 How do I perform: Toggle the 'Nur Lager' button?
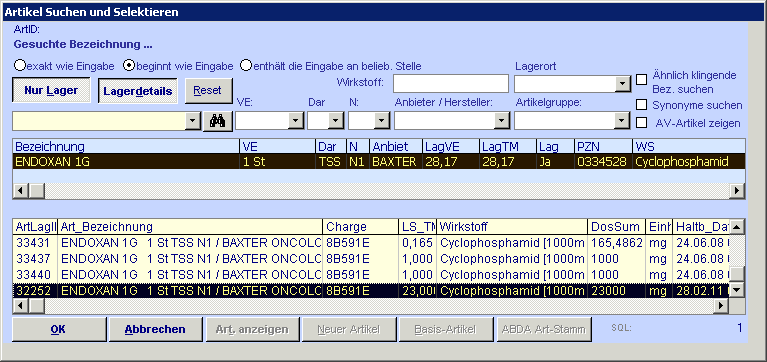(x=51, y=90)
